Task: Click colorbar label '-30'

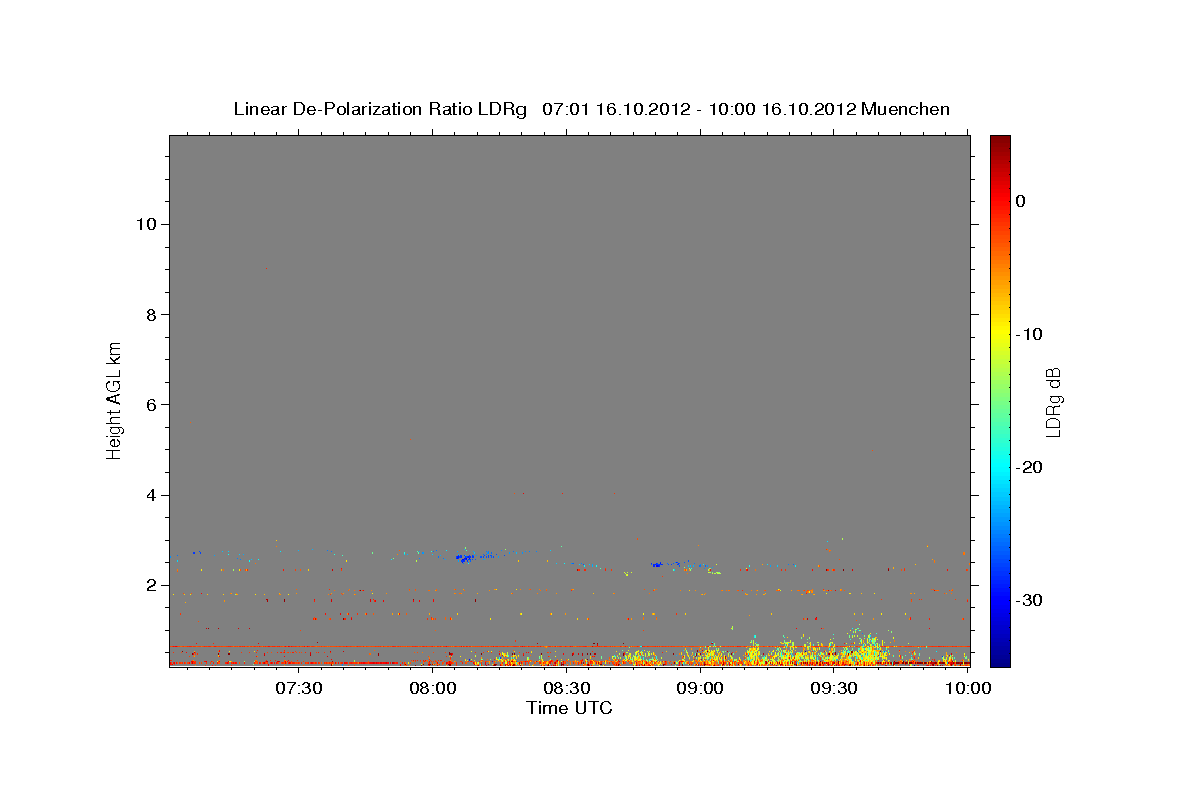Action: (x=1030, y=600)
